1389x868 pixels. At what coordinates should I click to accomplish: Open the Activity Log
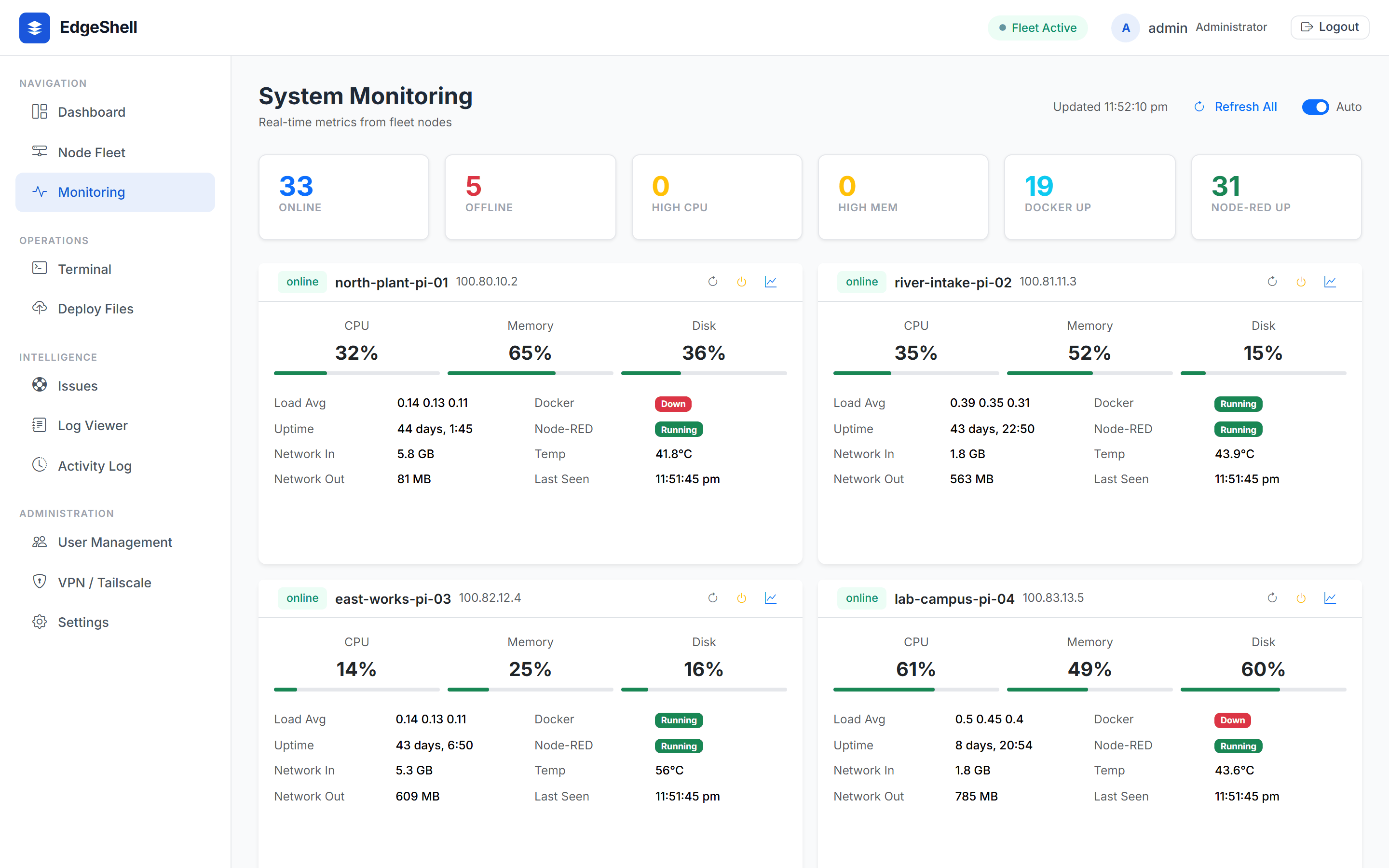115,465
